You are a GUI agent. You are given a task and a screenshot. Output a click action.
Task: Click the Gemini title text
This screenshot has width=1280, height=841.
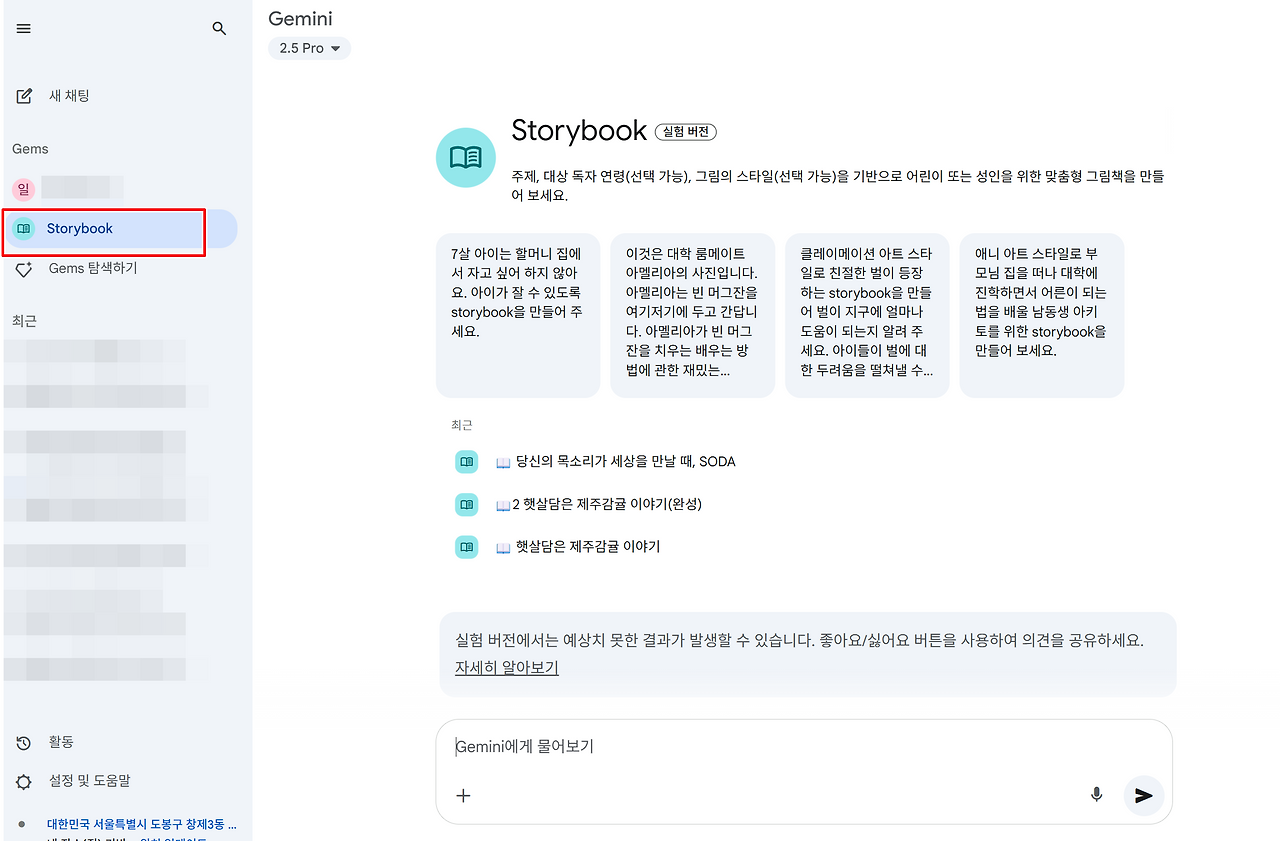tap(301, 19)
